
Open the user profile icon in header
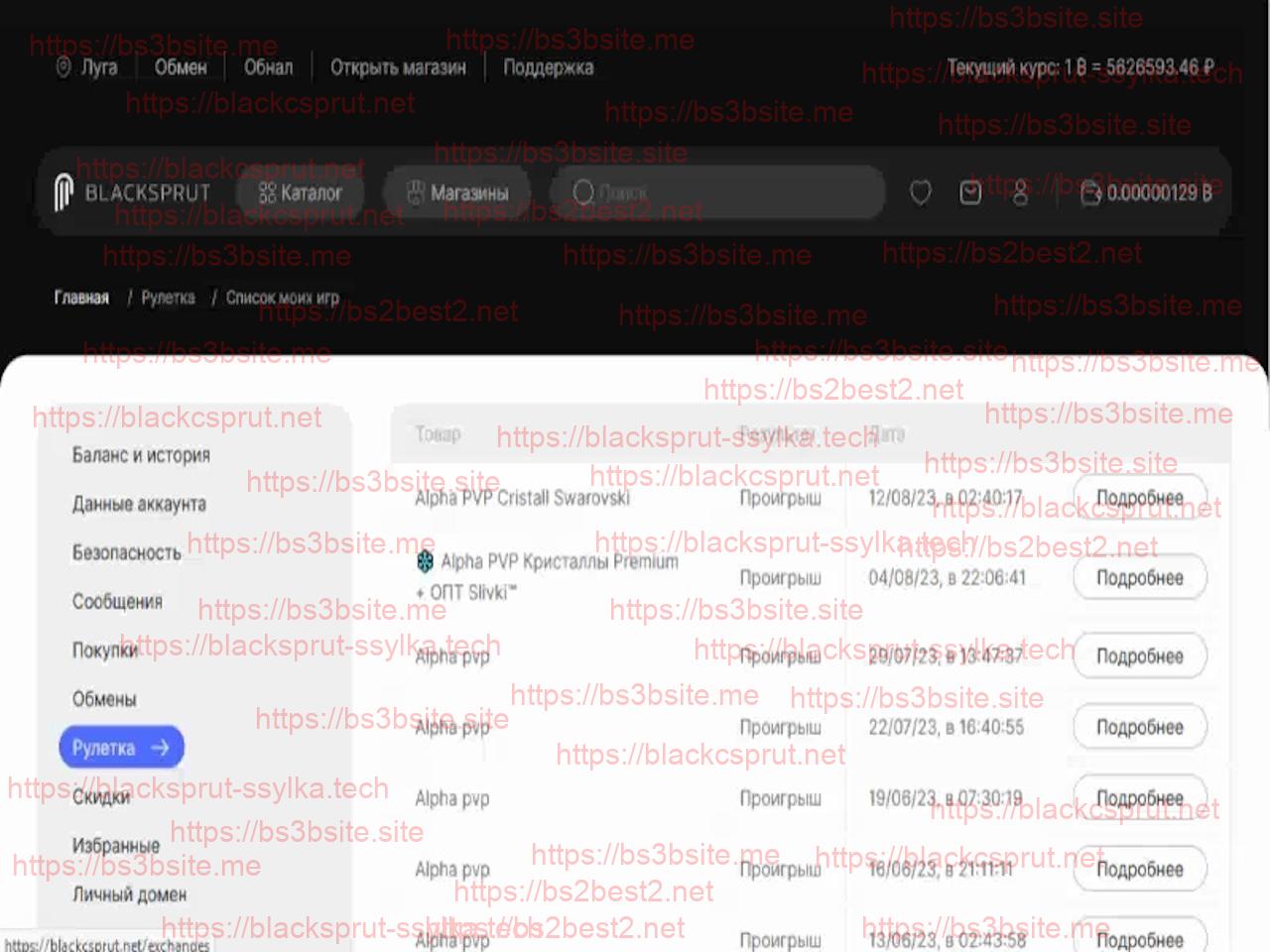click(x=1020, y=192)
